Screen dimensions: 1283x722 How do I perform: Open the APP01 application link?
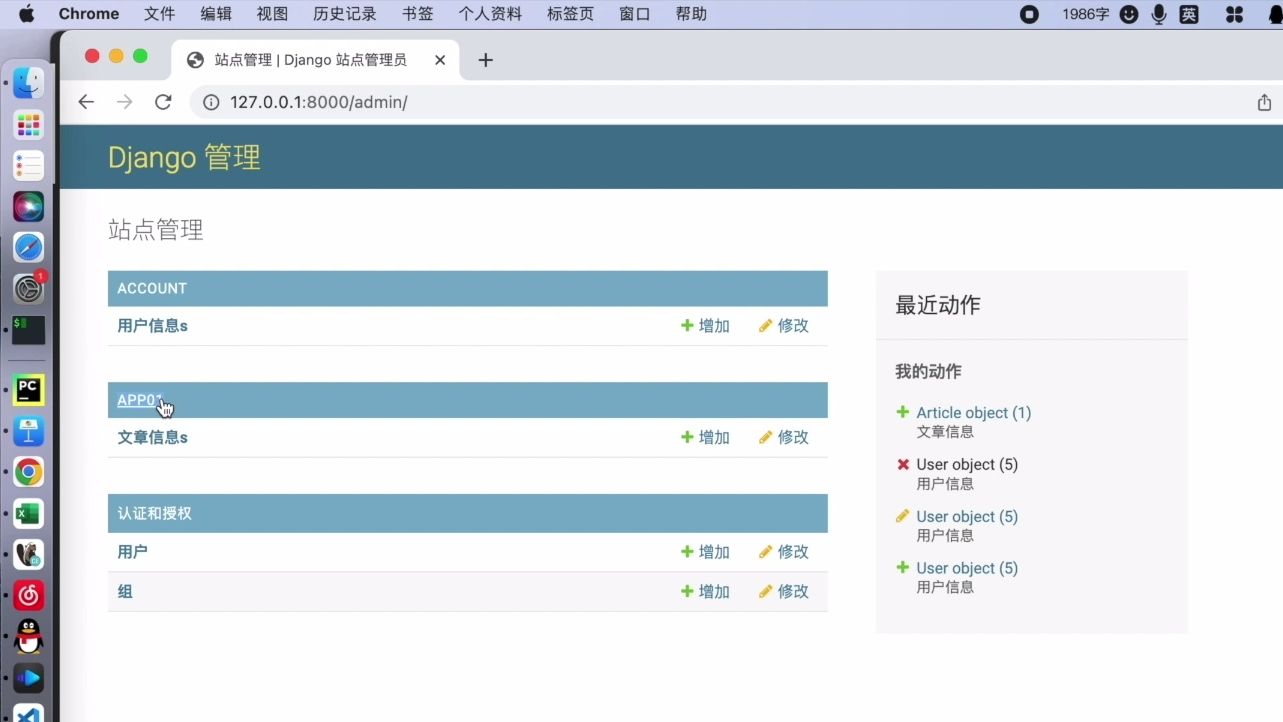pos(137,400)
